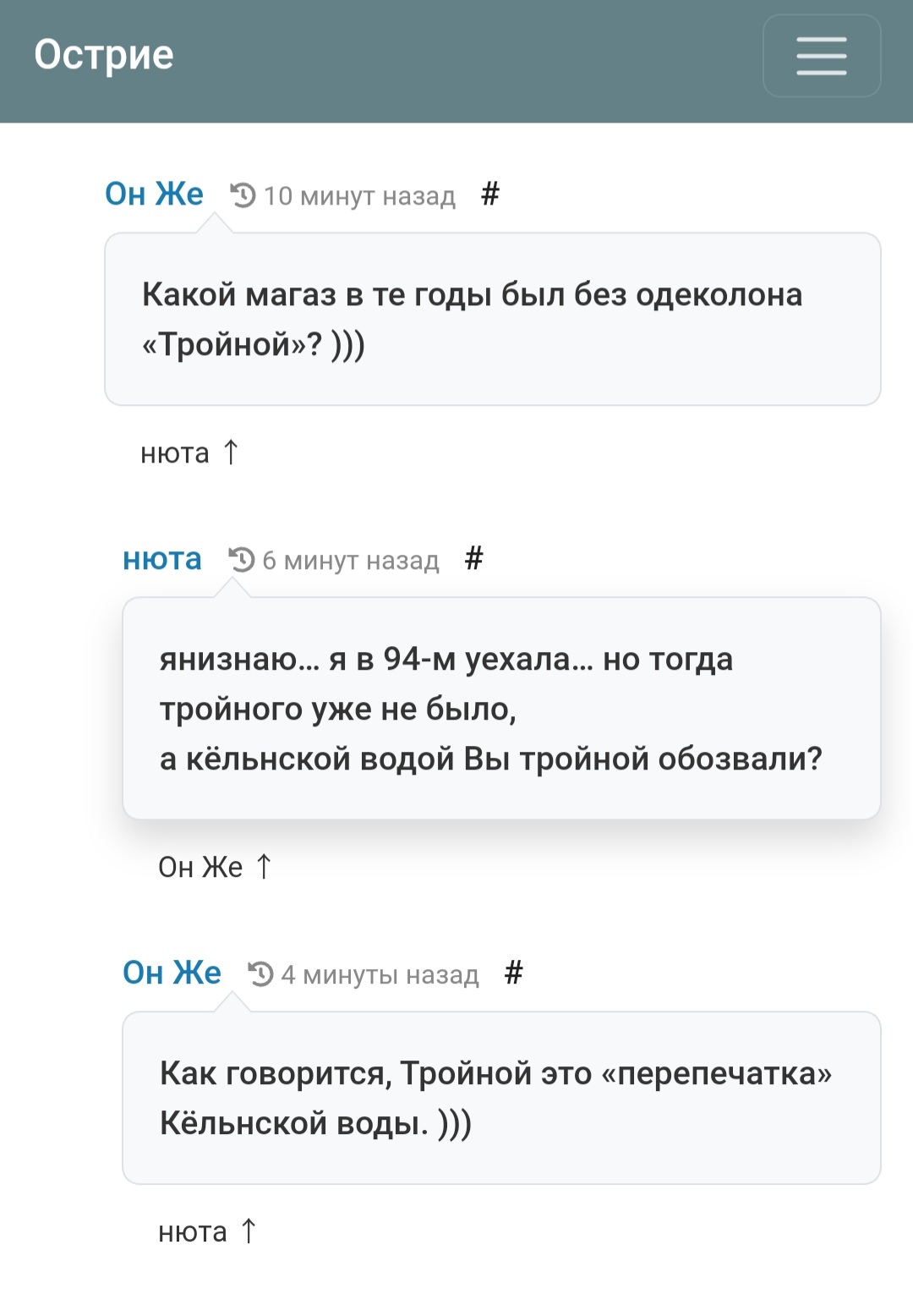This screenshot has width=913, height=1316.
Task: Click timestamp text 4 минуты назад
Action: click(380, 975)
